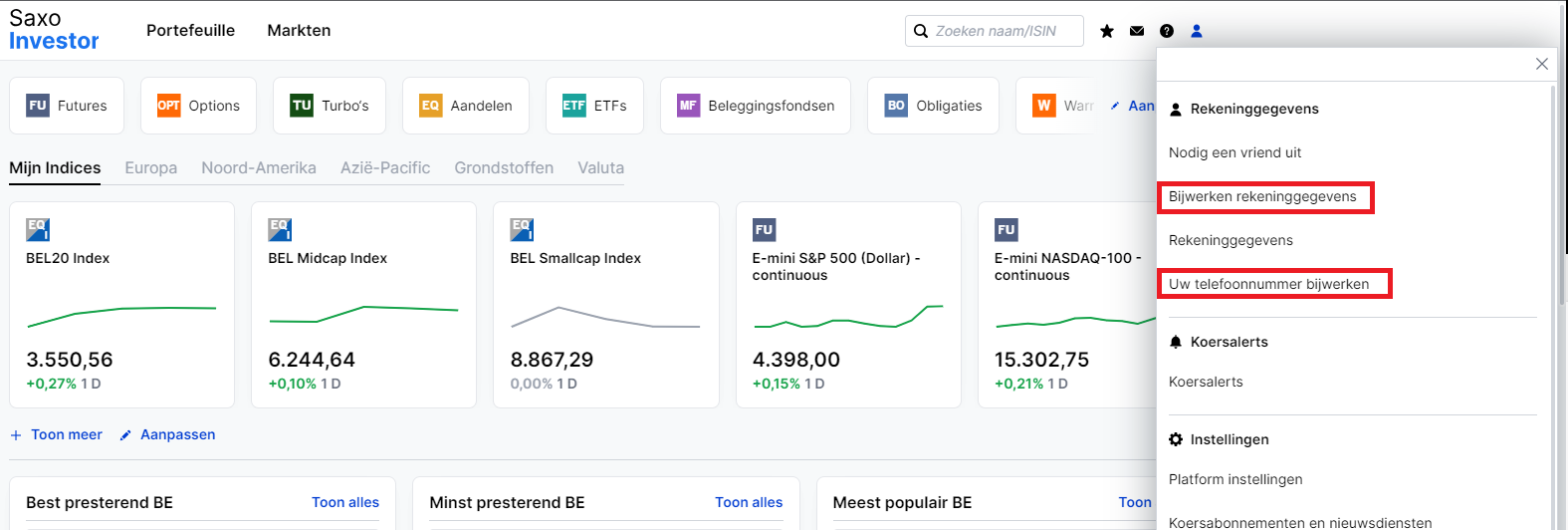Click the BO Obligaties icon

pos(896,106)
